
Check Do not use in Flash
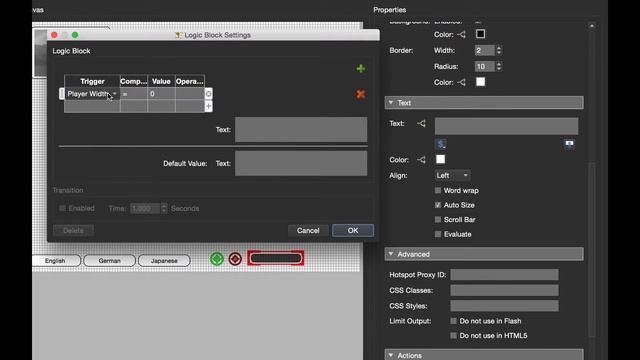tap(453, 321)
